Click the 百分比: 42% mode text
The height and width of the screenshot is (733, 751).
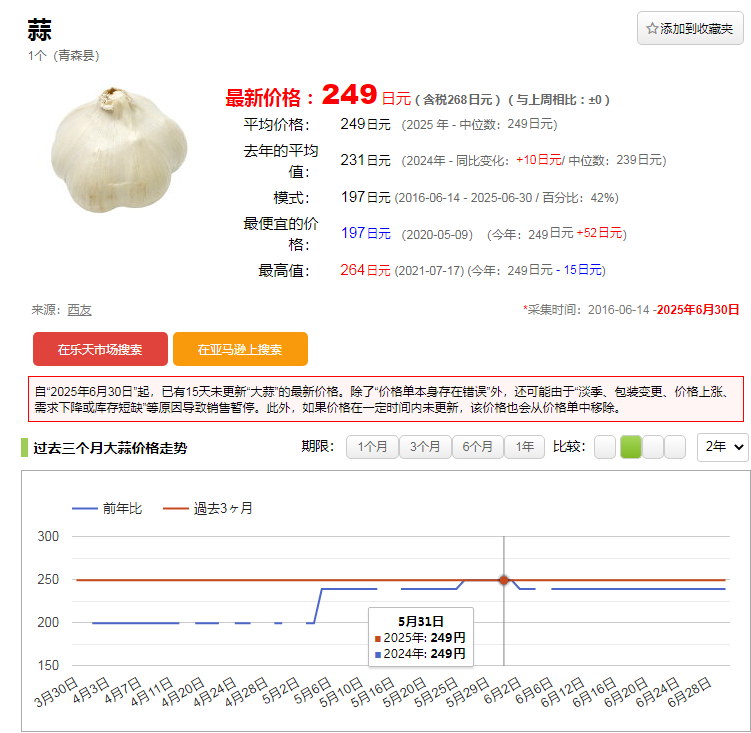click(x=580, y=198)
